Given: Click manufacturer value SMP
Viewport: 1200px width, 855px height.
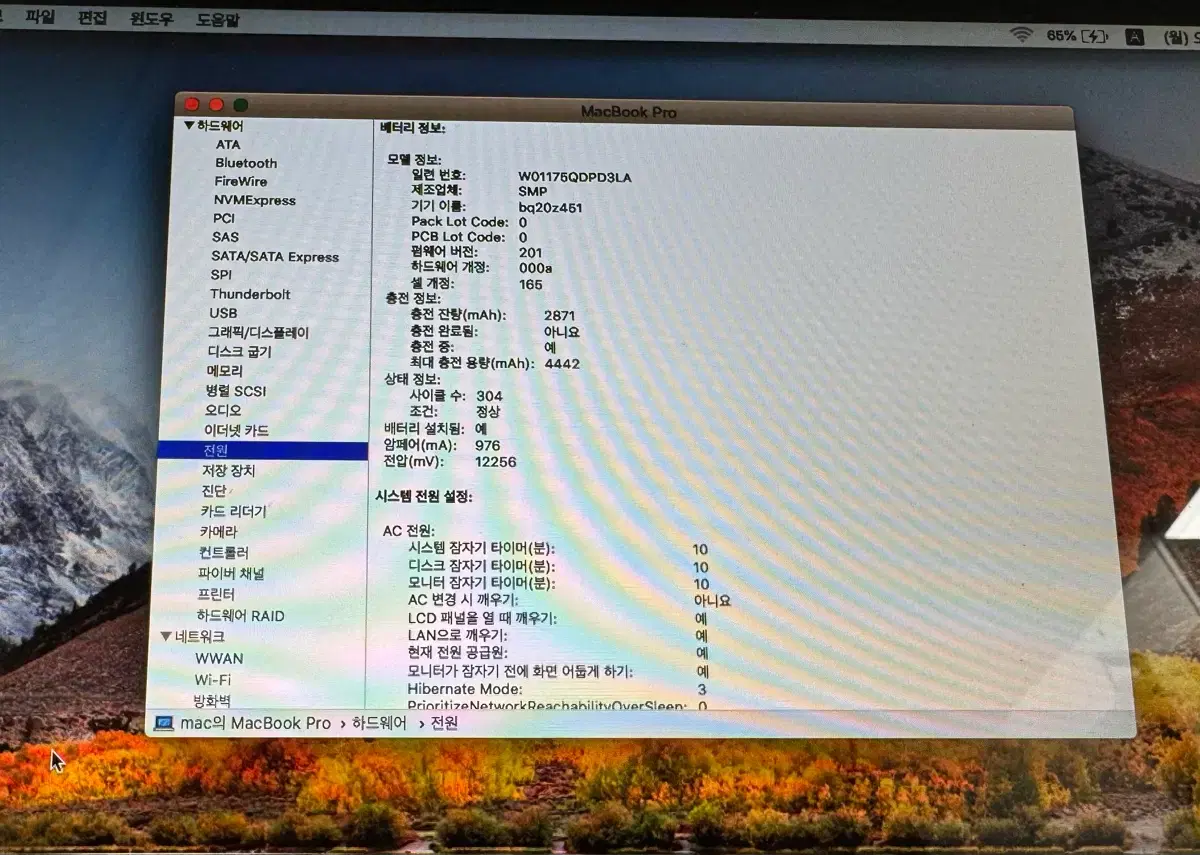Looking at the screenshot, I should click(x=533, y=192).
